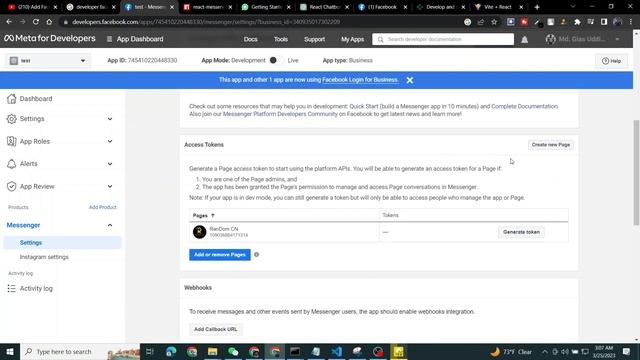The height and width of the screenshot is (360, 640).
Task: Switch to the Vite + React browser tab
Action: click(x=498, y=7)
